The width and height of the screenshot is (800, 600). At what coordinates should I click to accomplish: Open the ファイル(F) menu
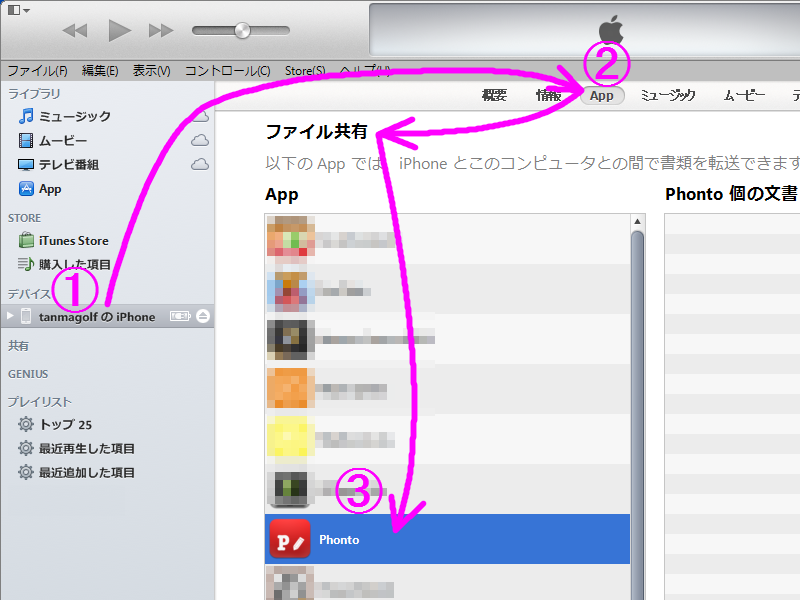tap(38, 70)
